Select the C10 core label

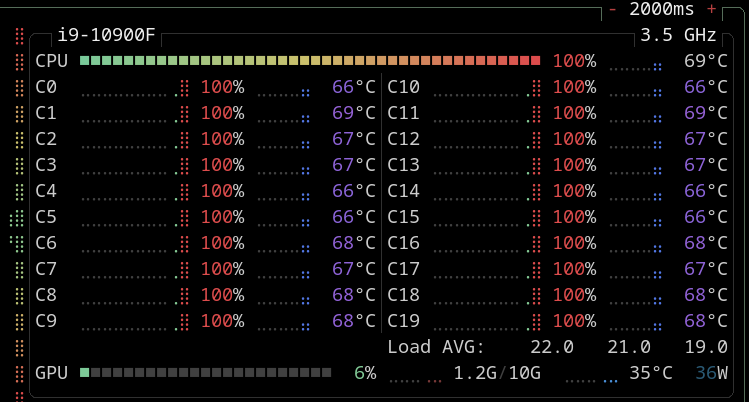click(x=403, y=87)
